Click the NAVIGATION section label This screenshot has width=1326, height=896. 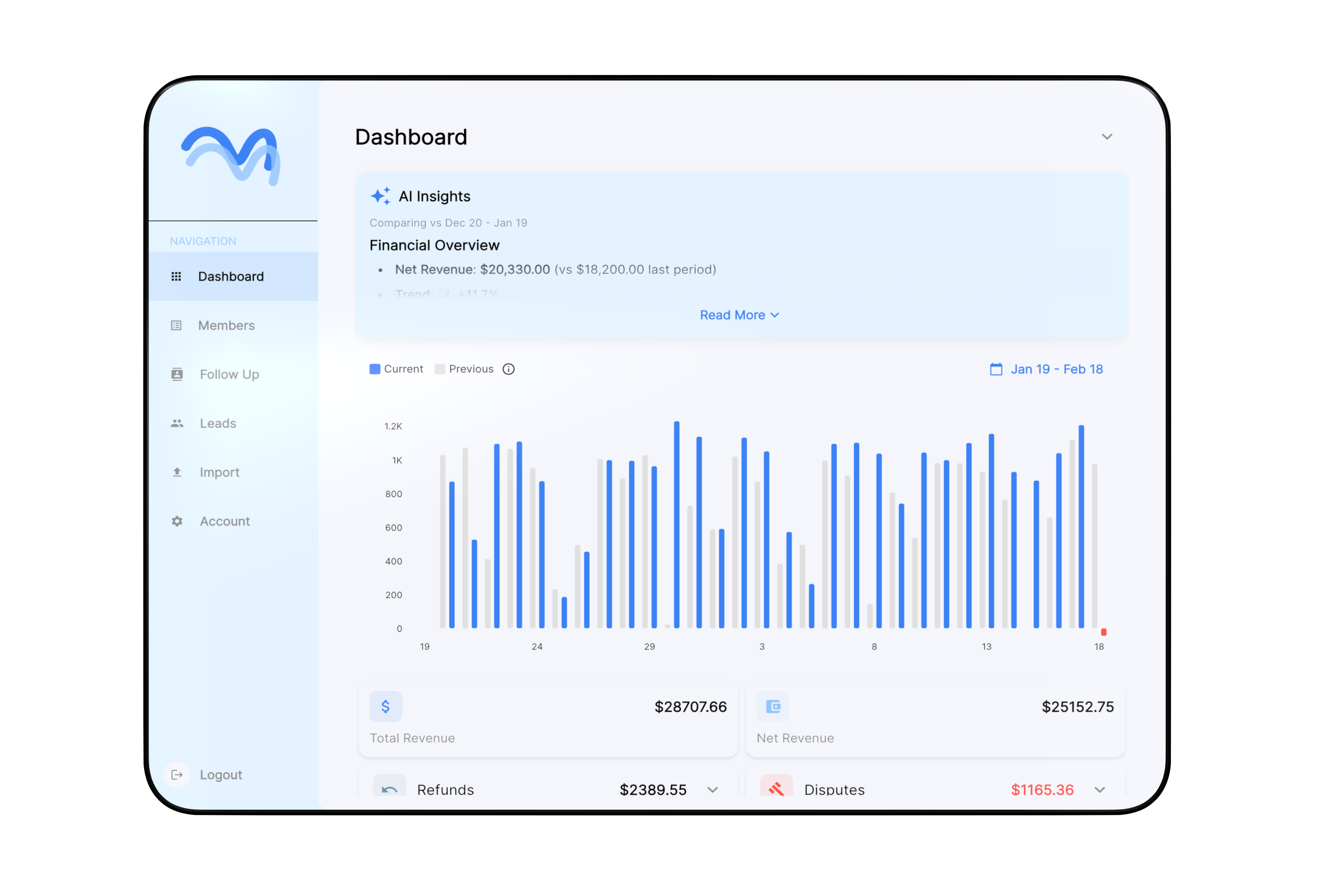tap(203, 241)
